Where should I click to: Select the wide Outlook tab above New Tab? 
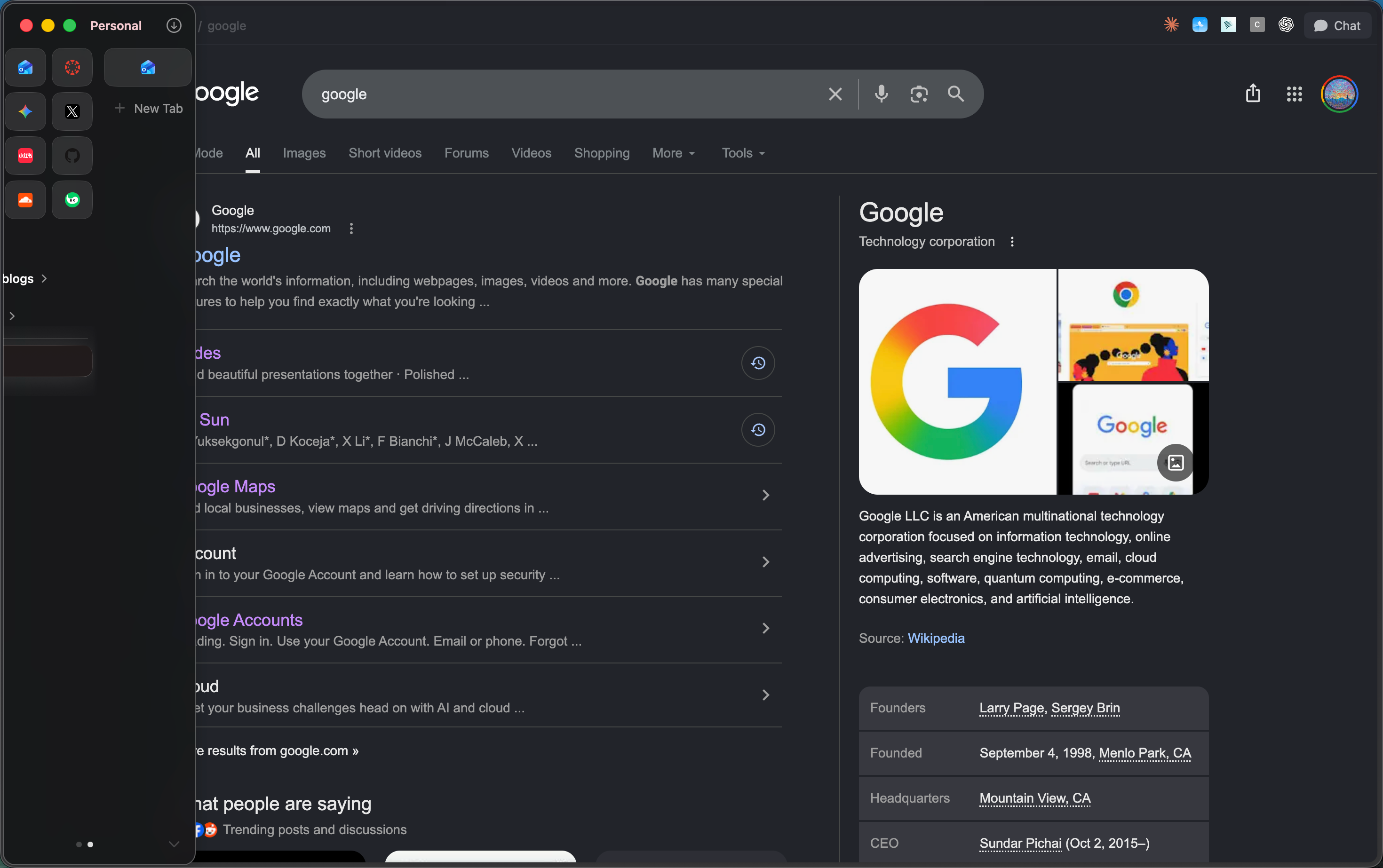click(148, 68)
